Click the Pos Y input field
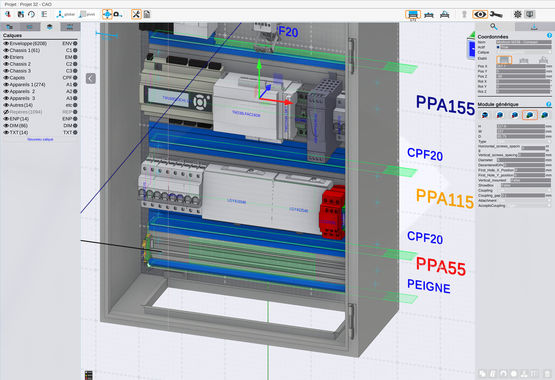555x380 pixels. tap(521, 71)
